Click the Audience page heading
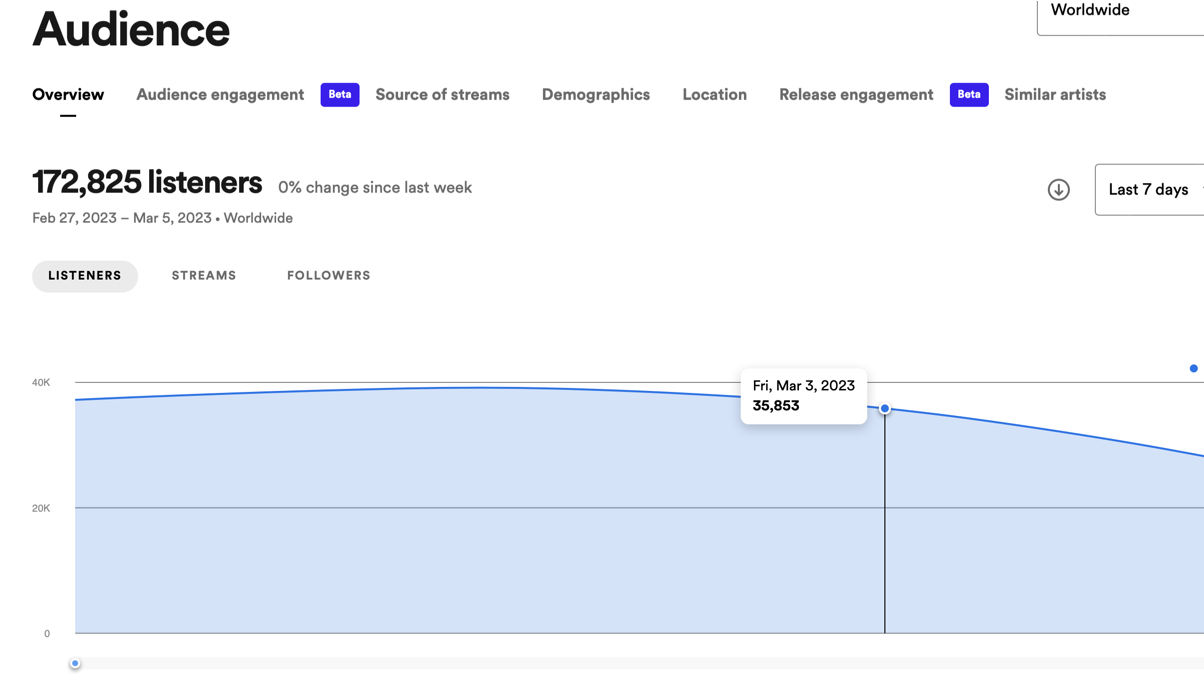The width and height of the screenshot is (1204, 679). (131, 29)
